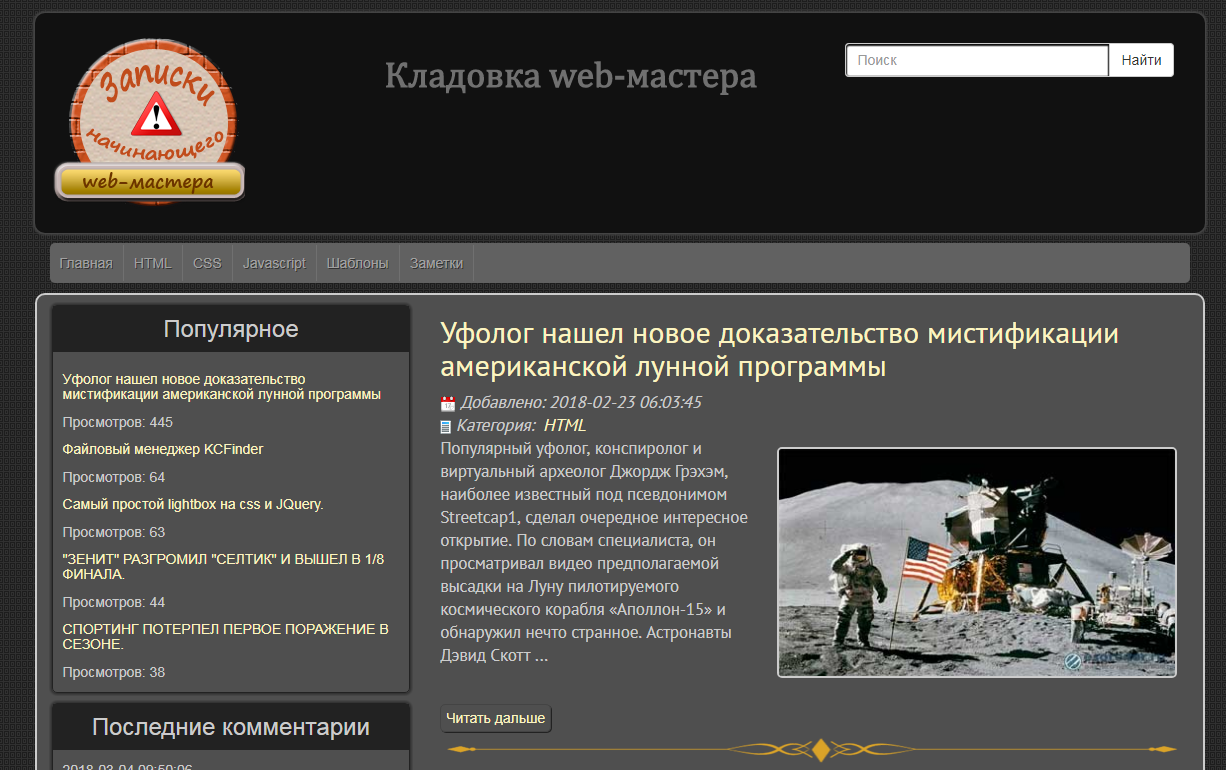The height and width of the screenshot is (770, 1226).
Task: Open the CSS section from the navigation
Action: [207, 263]
